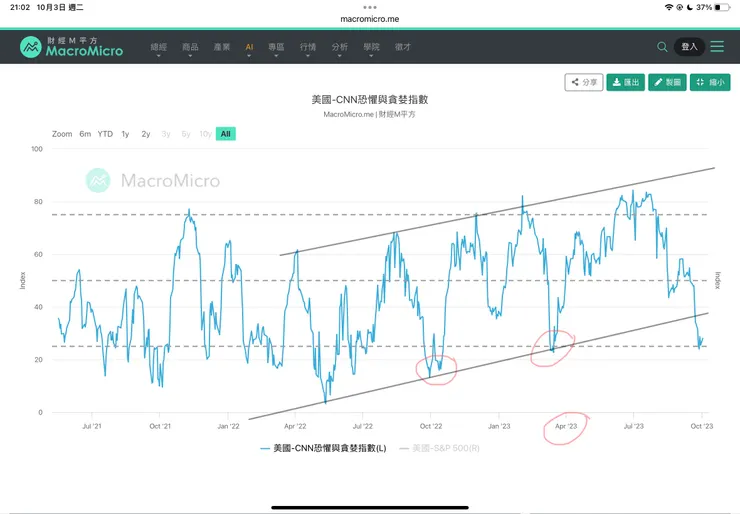Open the 學院 nav menu

(x=371, y=47)
